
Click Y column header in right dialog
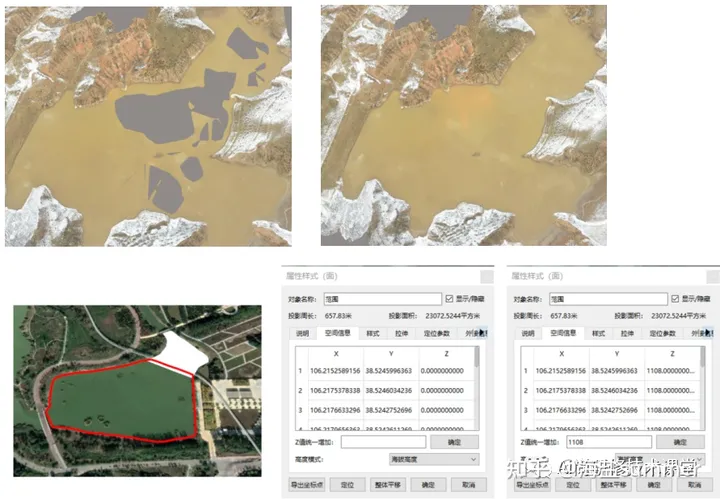[x=617, y=353]
